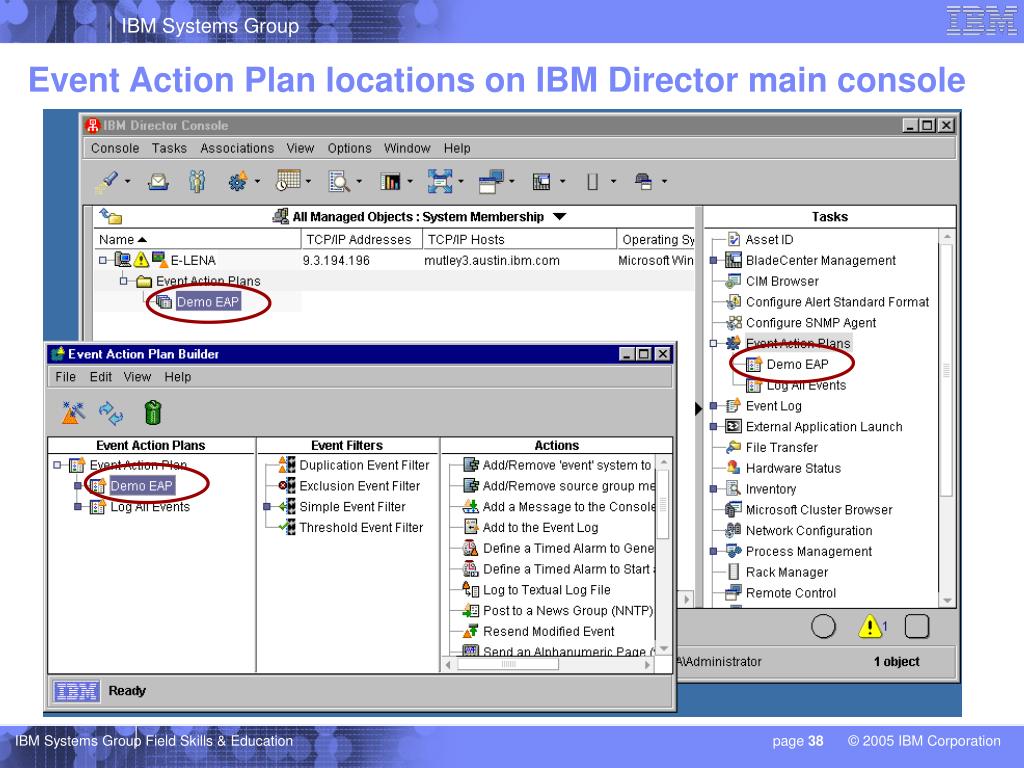
Task: Click the circle status indicator icon
Action: click(823, 626)
